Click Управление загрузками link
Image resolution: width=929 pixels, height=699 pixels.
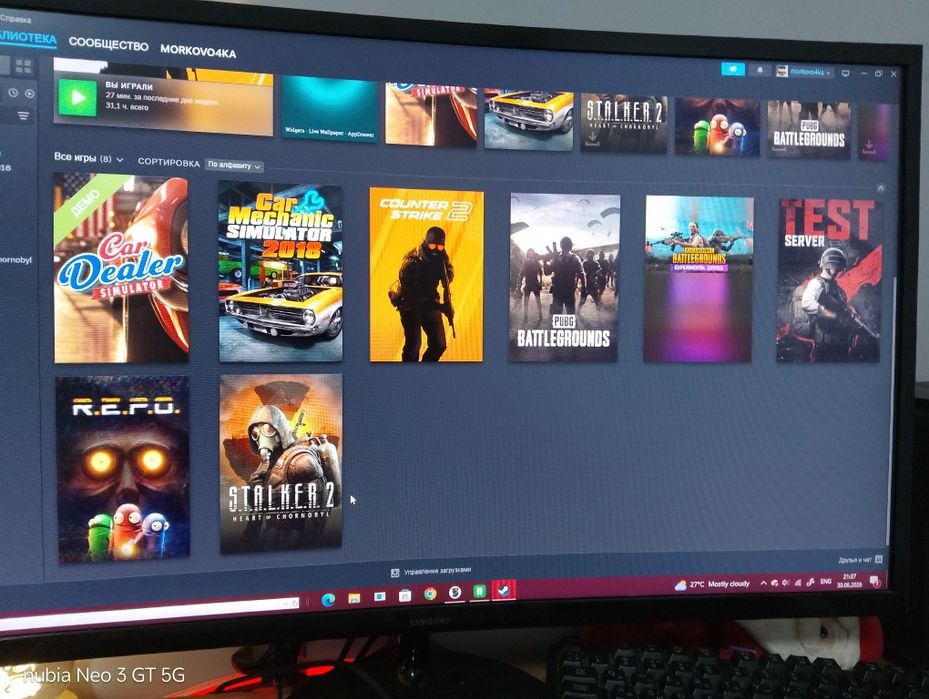[x=437, y=570]
